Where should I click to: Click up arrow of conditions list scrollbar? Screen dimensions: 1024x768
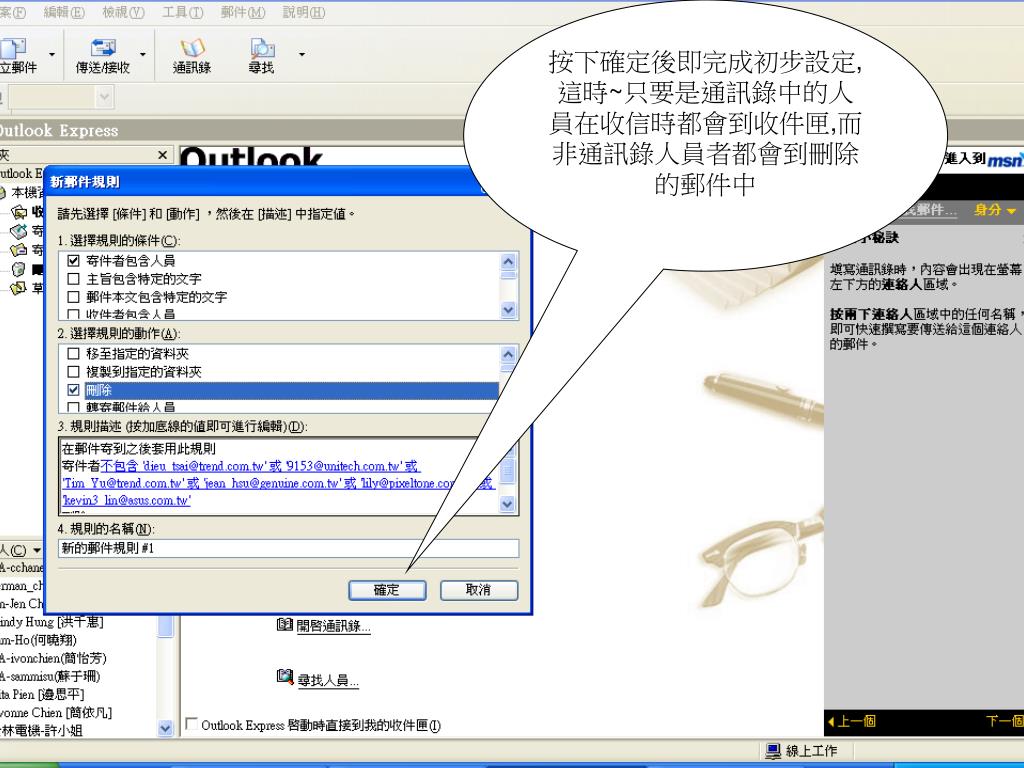[509, 261]
